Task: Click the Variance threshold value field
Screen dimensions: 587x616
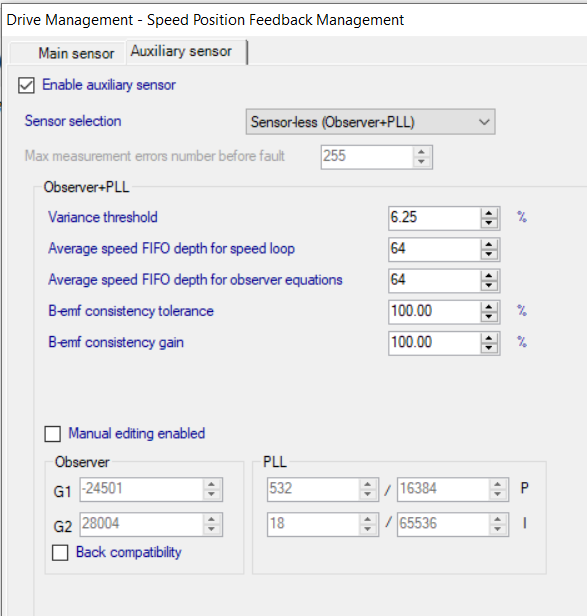Action: (434, 217)
